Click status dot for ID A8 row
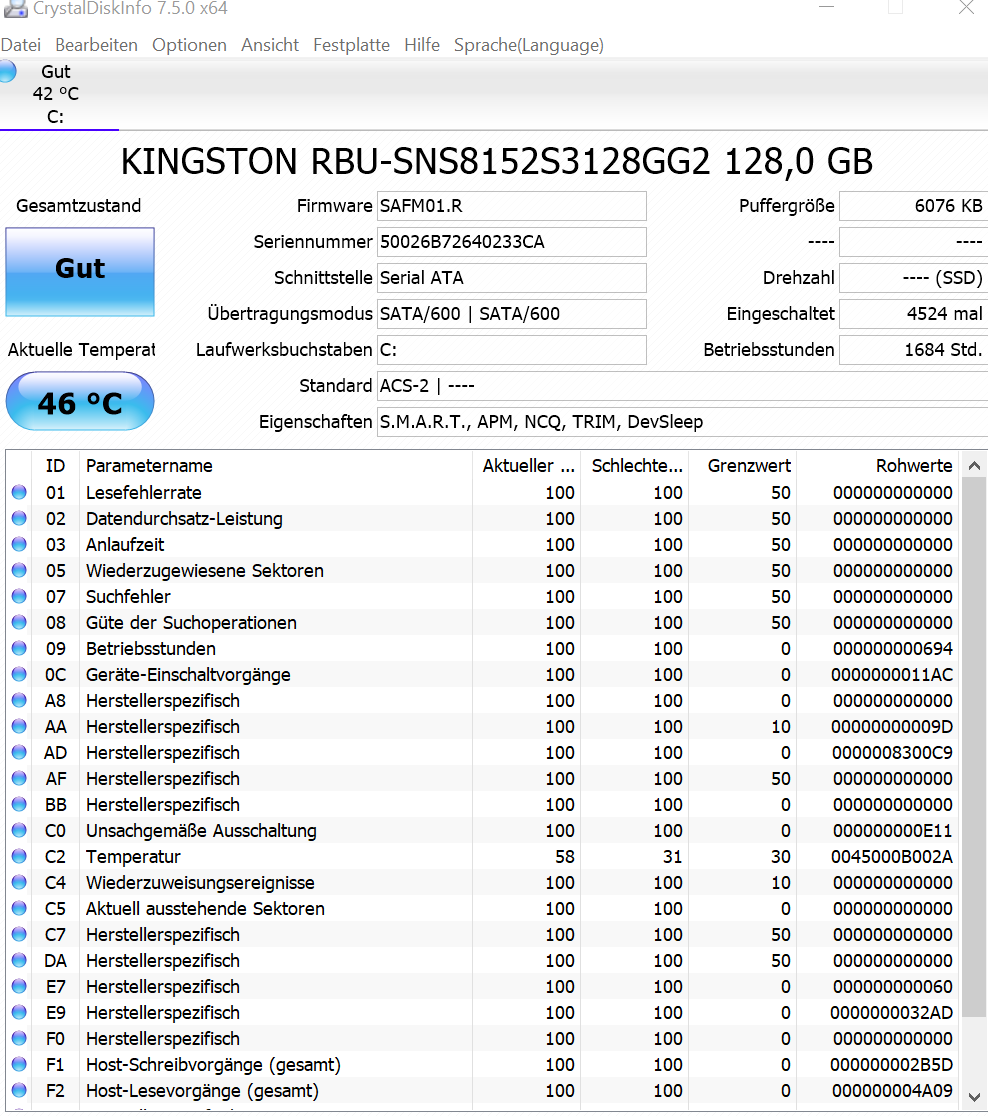This screenshot has width=988, height=1116. pos(19,700)
